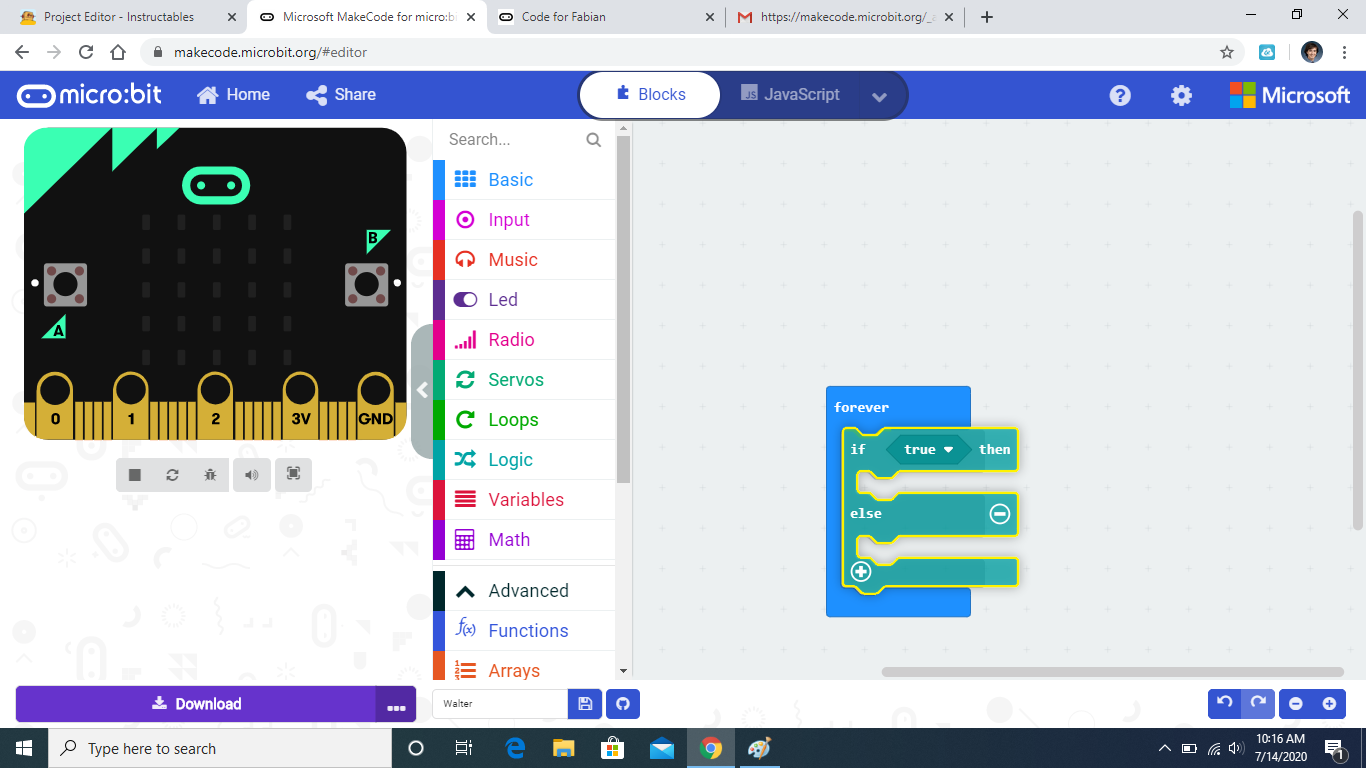Viewport: 1366px width, 768px height.
Task: Click simulator button B
Action: pyautogui.click(x=366, y=285)
